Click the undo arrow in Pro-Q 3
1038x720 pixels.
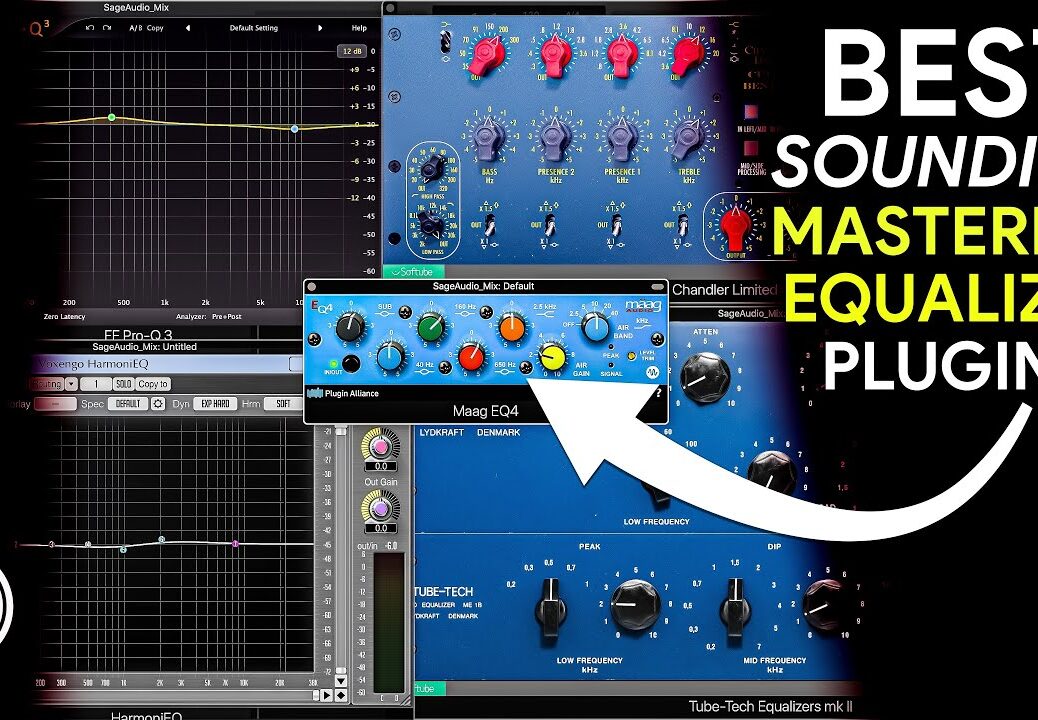(x=90, y=28)
